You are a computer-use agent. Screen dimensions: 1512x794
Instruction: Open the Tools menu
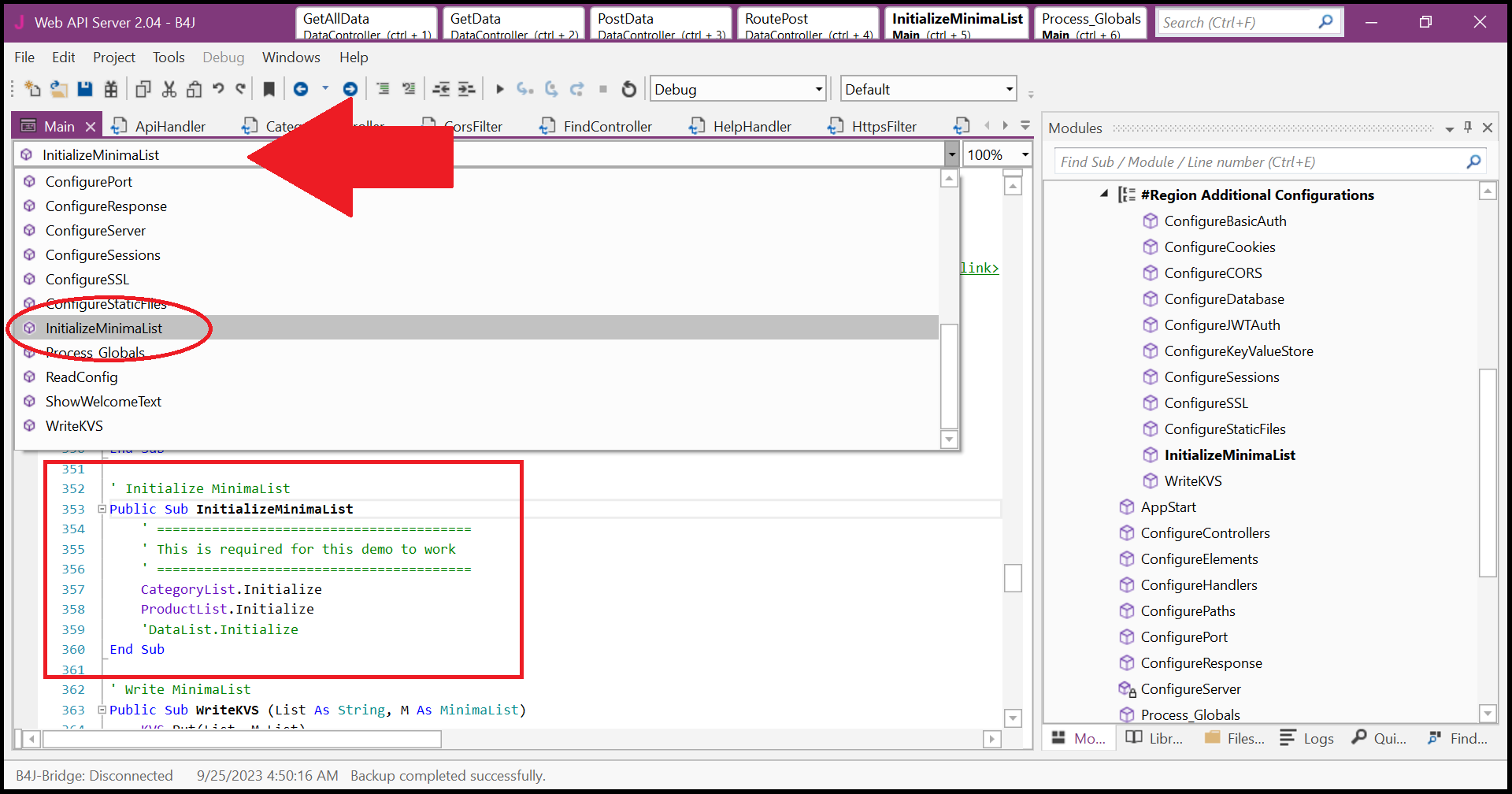point(169,57)
